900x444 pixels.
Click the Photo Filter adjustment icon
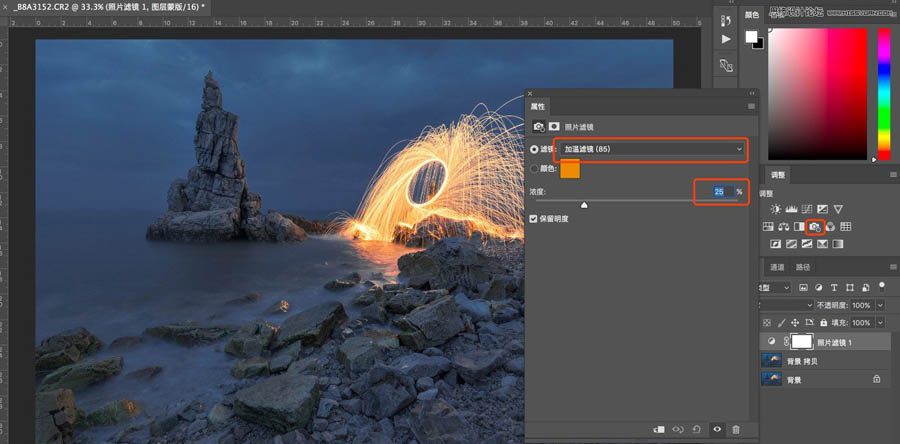[814, 227]
